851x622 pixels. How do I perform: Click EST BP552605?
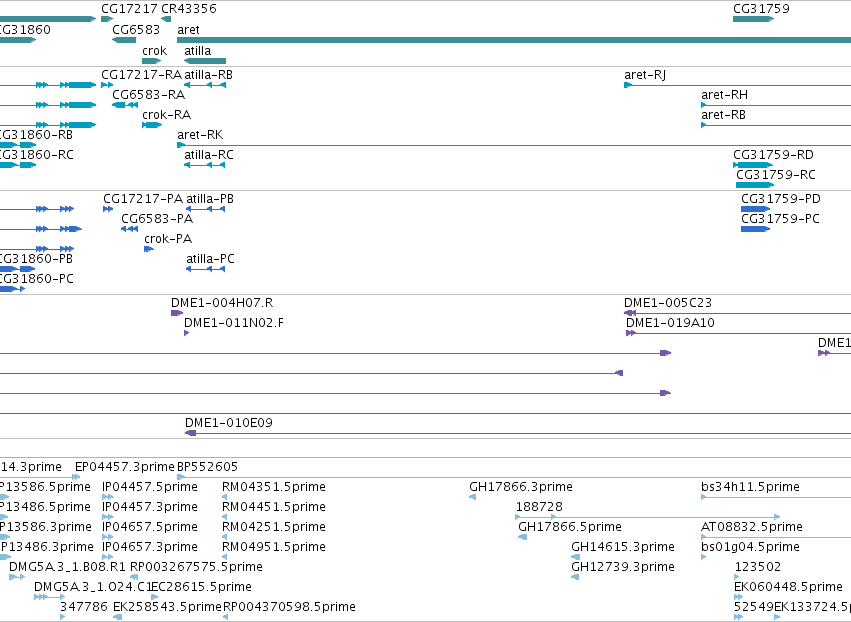pos(207,467)
